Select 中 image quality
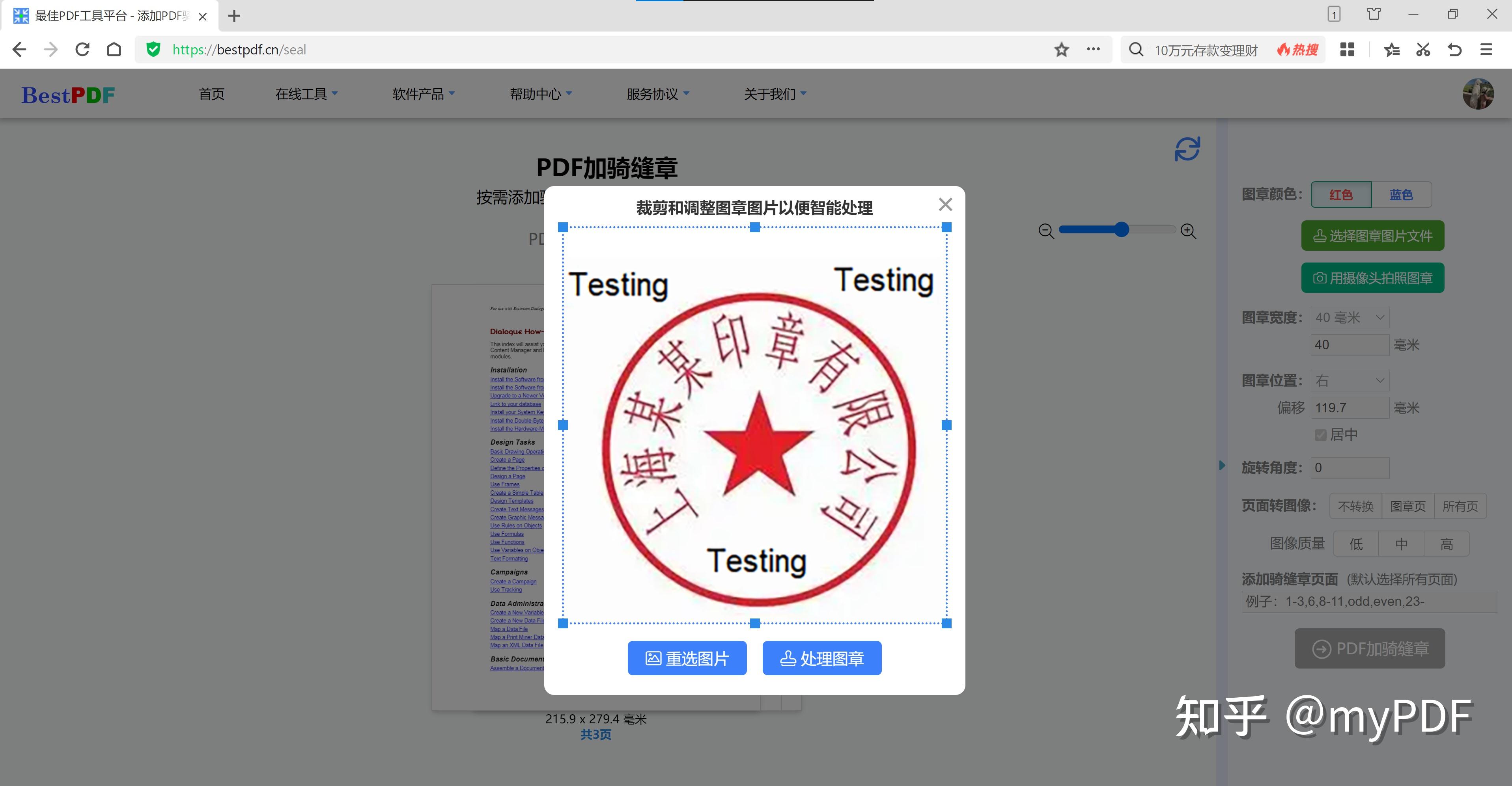 (x=1401, y=544)
